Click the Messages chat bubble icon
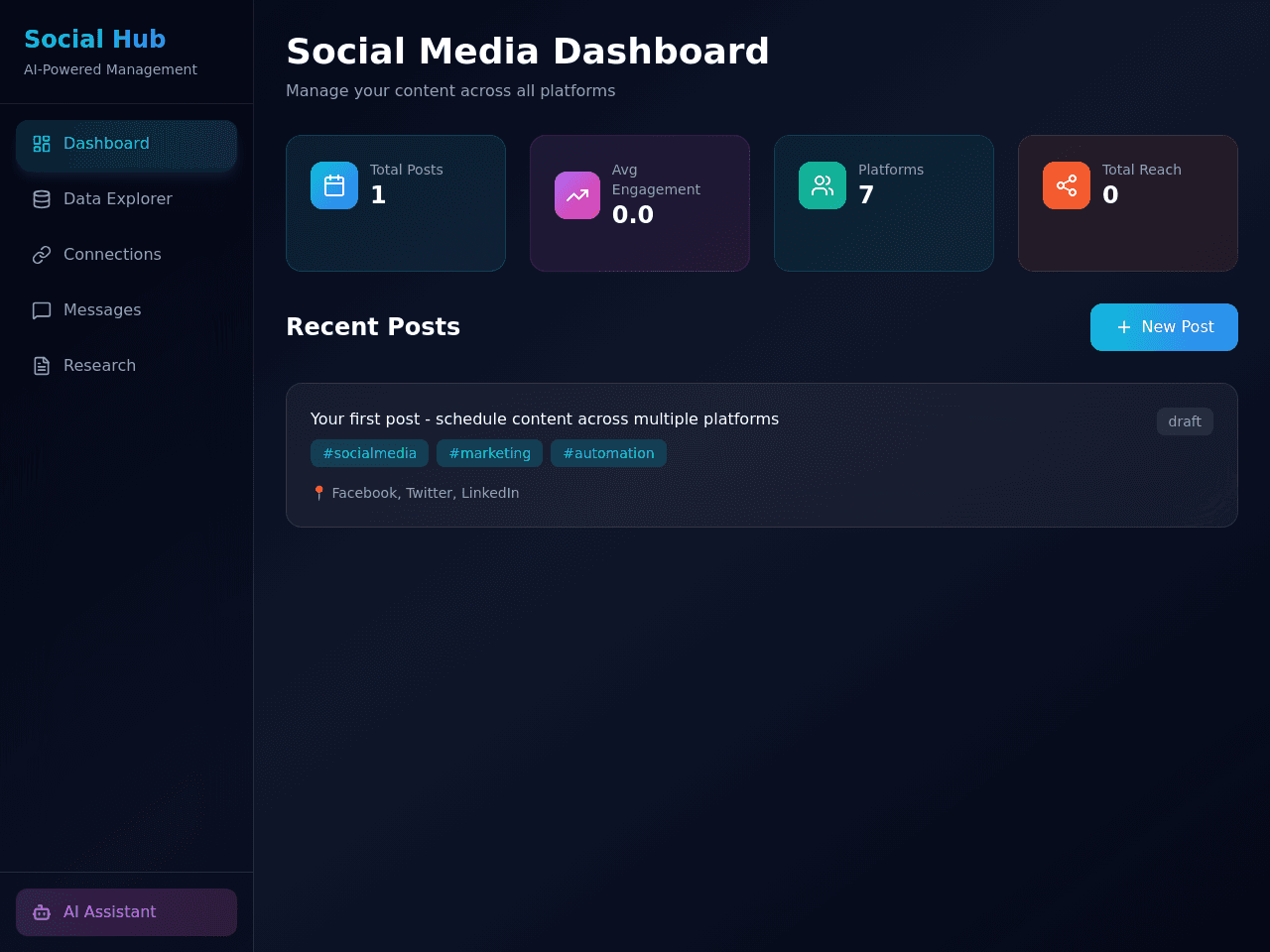Viewport: 1270px width, 952px height. click(42, 310)
